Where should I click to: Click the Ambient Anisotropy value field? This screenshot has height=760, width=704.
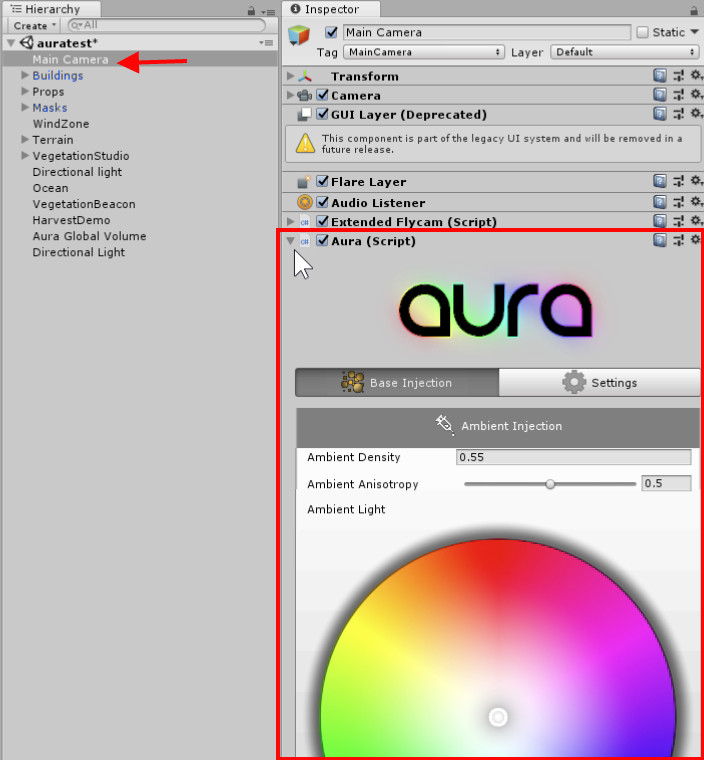click(x=666, y=483)
